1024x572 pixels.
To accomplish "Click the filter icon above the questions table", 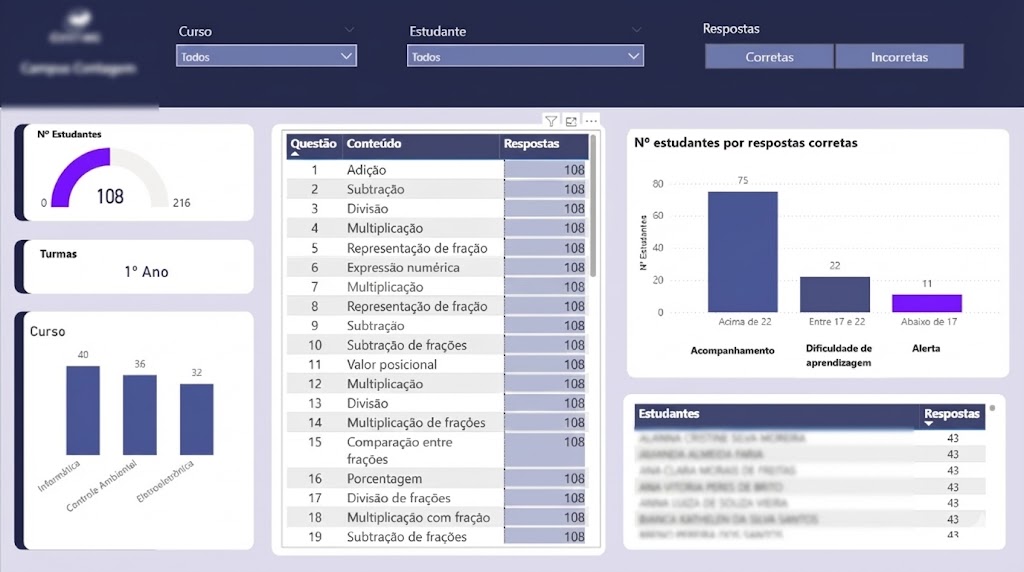I will point(551,121).
